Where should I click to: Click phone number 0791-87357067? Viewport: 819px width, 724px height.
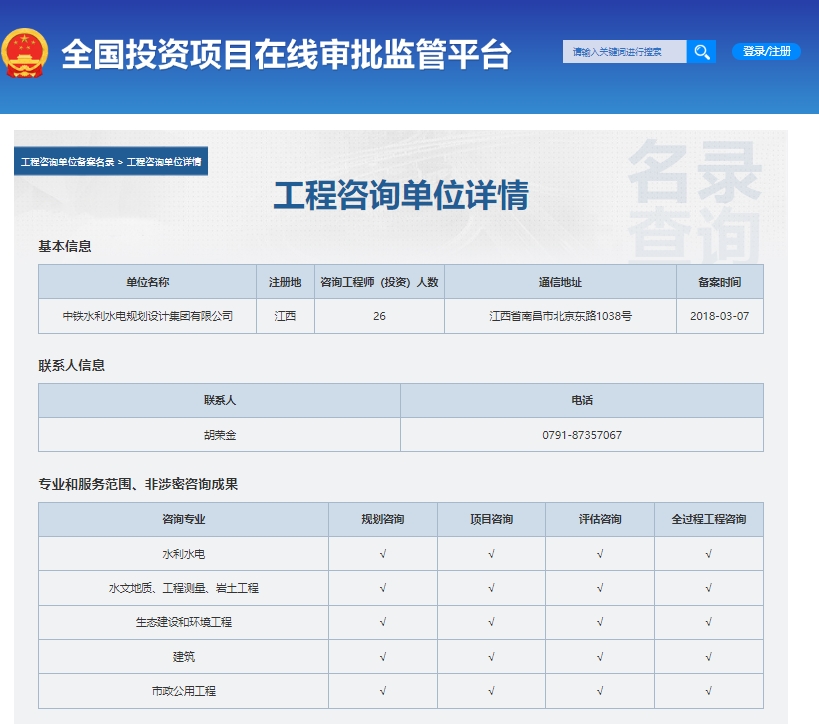582,435
